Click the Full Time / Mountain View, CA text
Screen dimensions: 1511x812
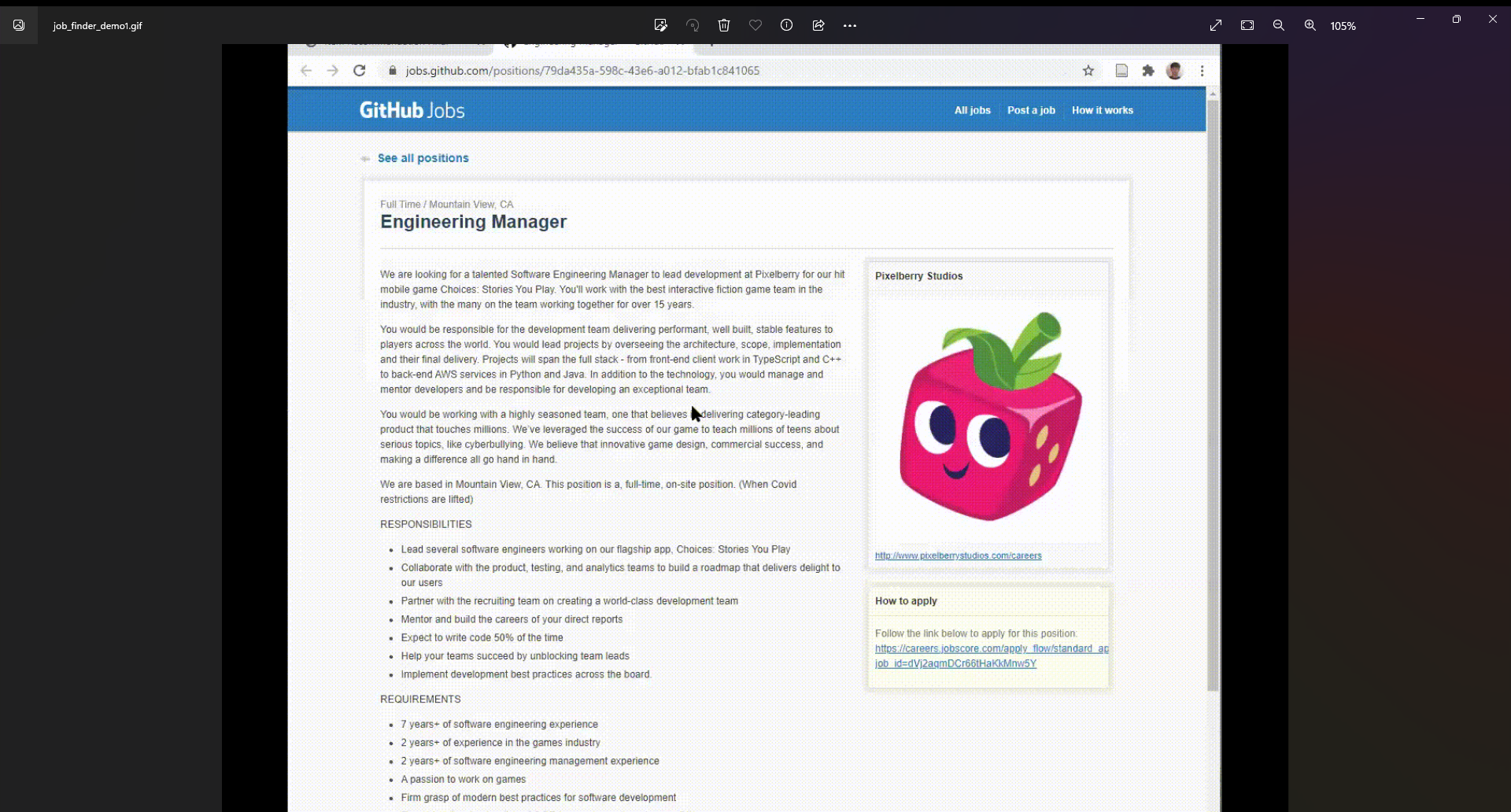point(447,205)
